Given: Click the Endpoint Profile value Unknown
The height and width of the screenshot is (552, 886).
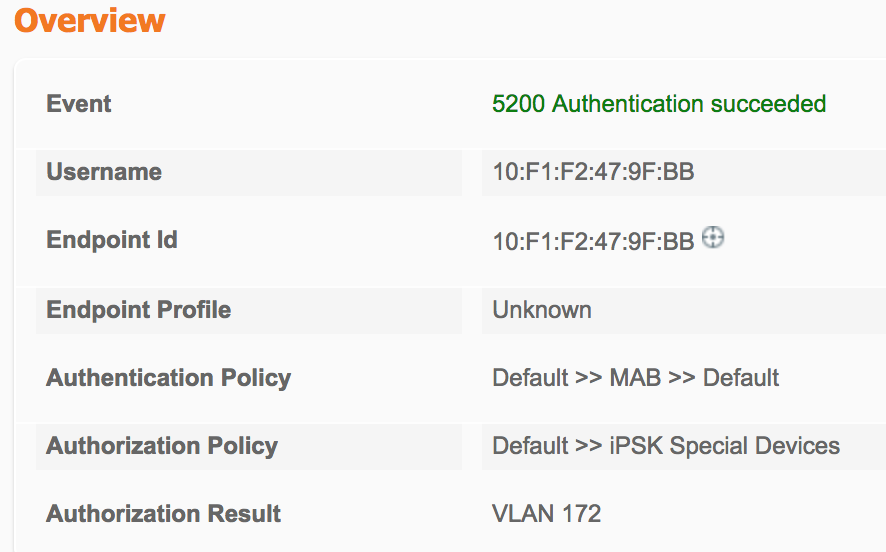Looking at the screenshot, I should (542, 310).
